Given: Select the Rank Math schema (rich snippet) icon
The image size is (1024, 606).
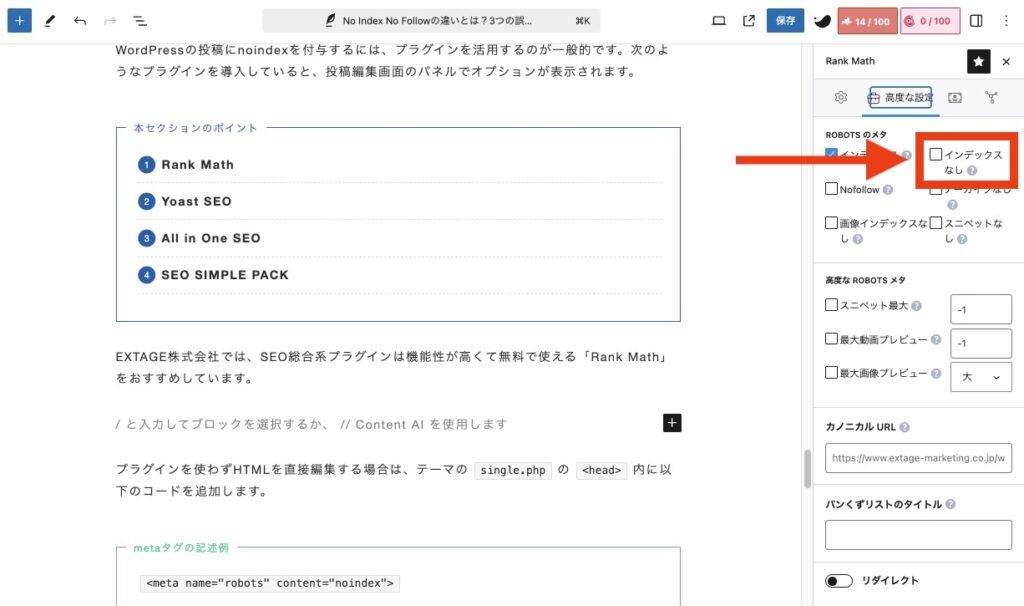Looking at the screenshot, I should point(953,97).
